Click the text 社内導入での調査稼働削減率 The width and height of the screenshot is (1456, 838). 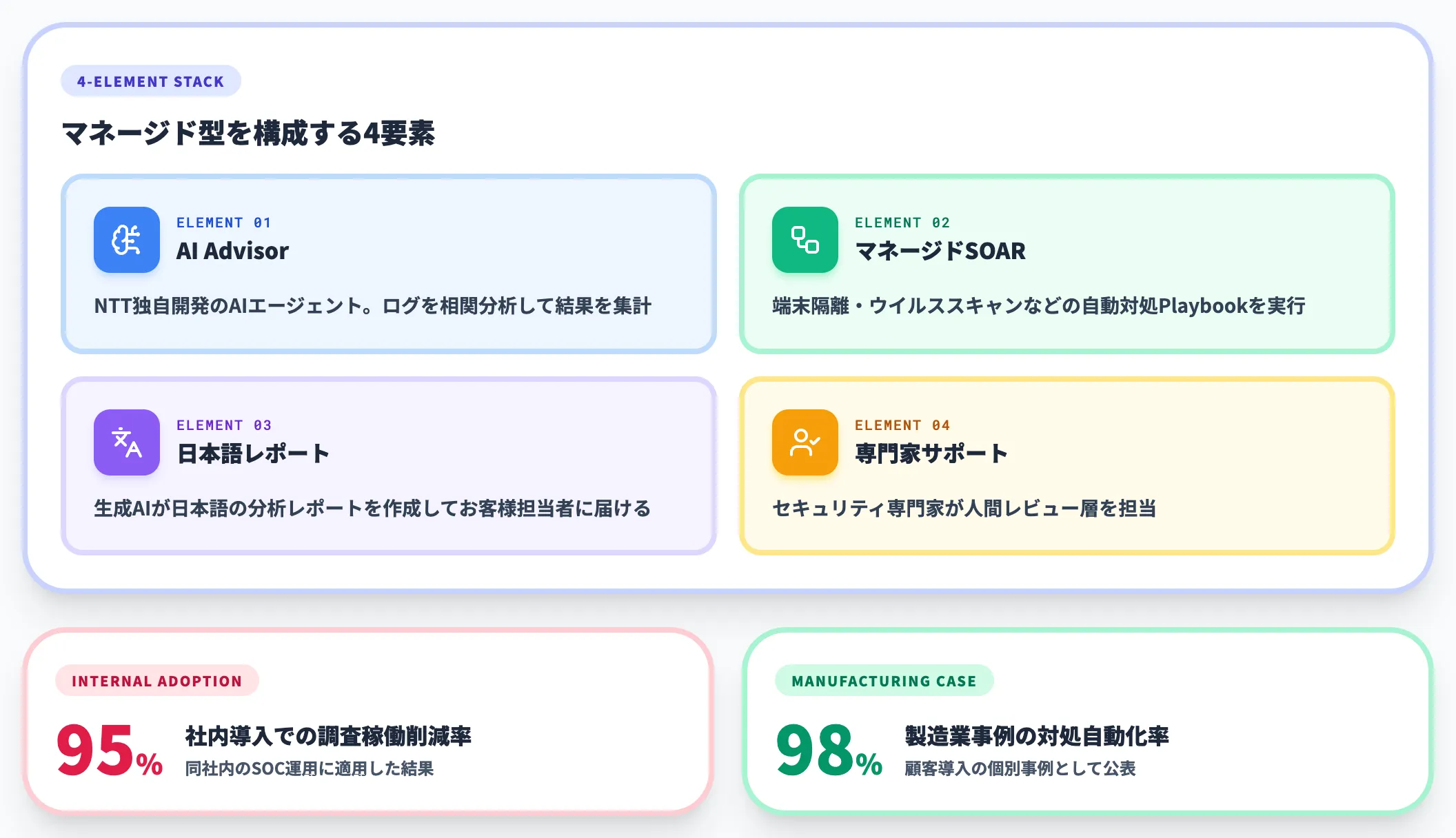(x=328, y=736)
